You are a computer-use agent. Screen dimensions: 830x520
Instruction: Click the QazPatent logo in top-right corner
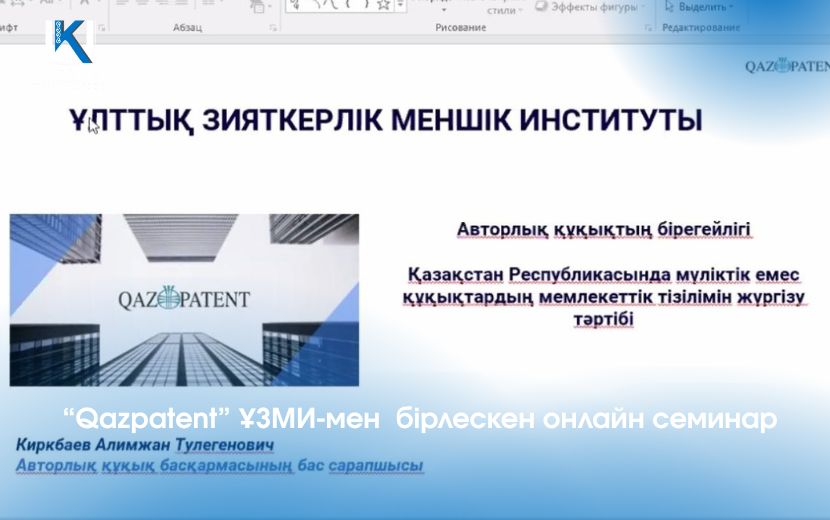(786, 67)
